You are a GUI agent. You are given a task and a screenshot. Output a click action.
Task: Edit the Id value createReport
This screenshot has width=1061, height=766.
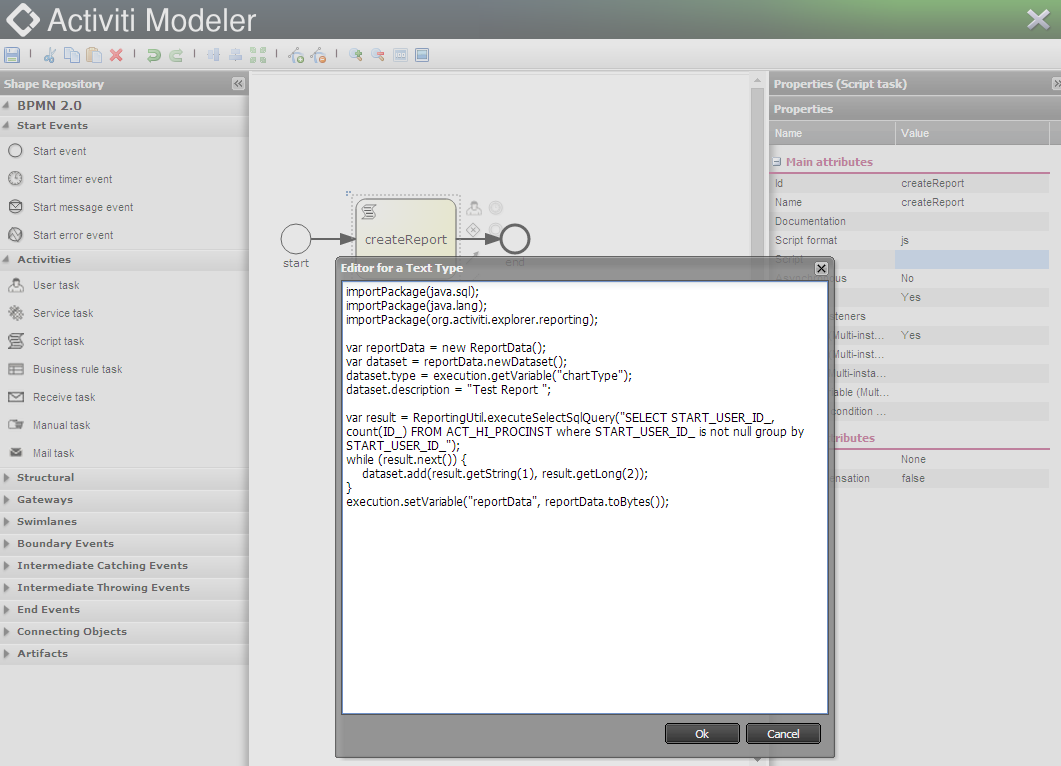point(972,183)
